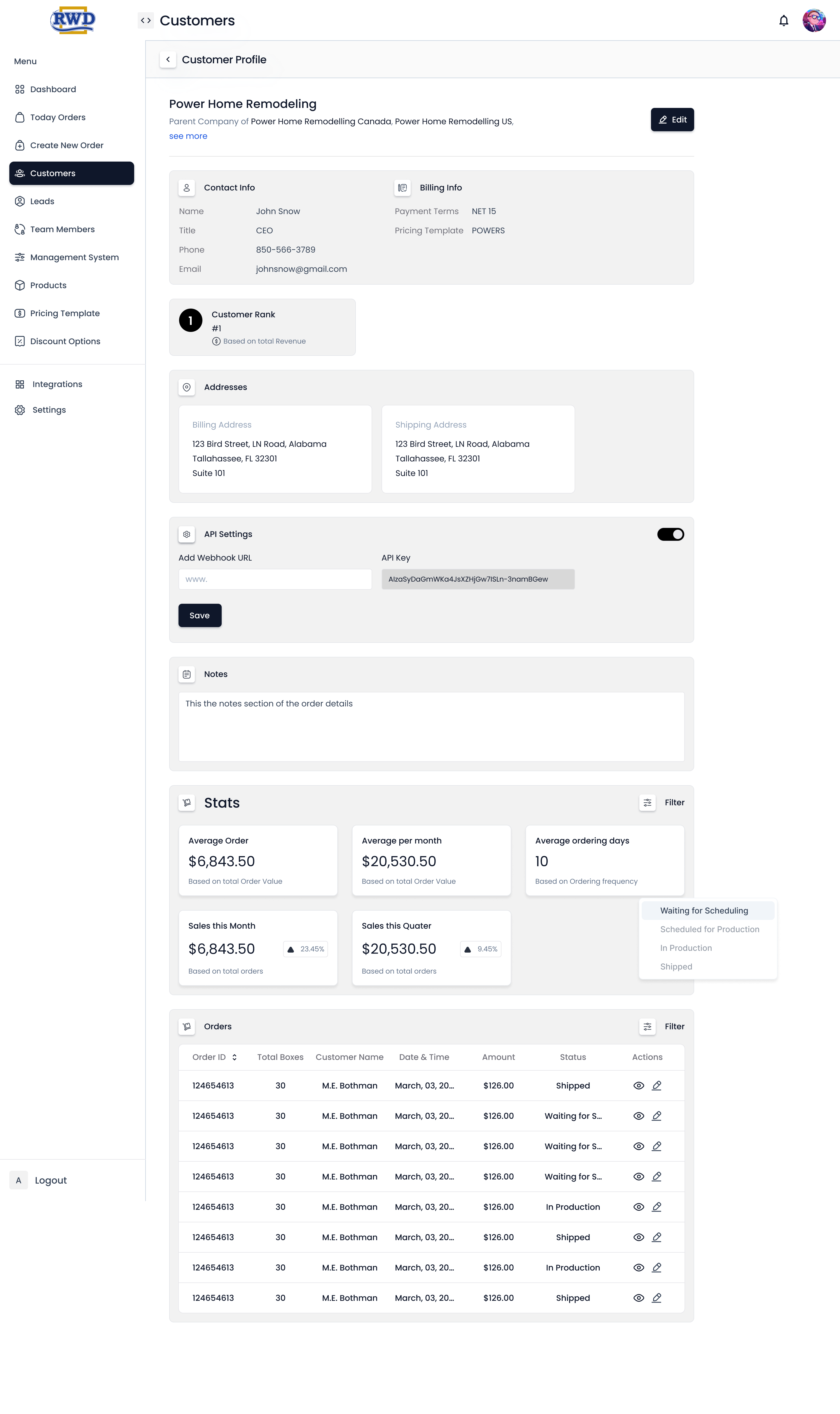View the third Waiting for S... order

point(638,1176)
